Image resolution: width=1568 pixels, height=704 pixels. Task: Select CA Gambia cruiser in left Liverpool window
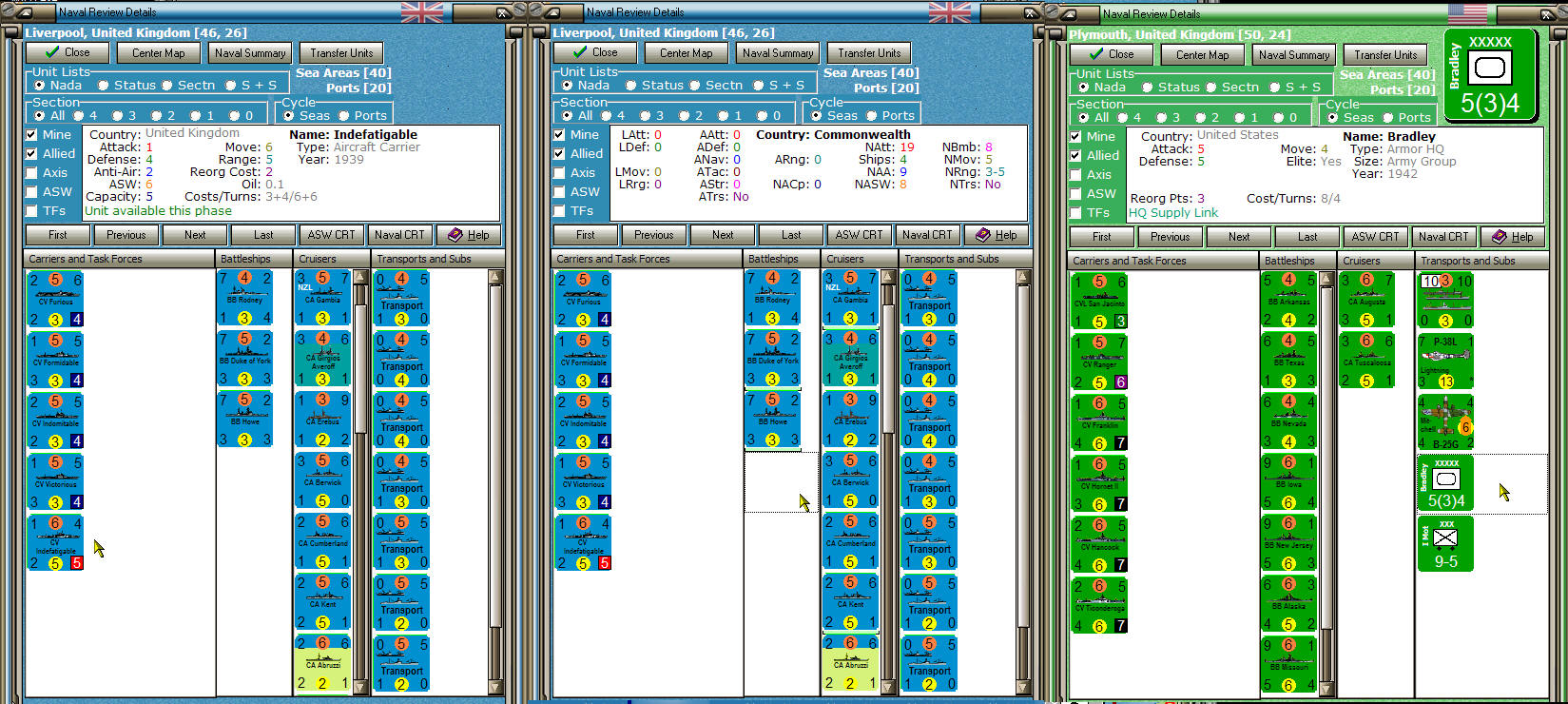click(323, 299)
